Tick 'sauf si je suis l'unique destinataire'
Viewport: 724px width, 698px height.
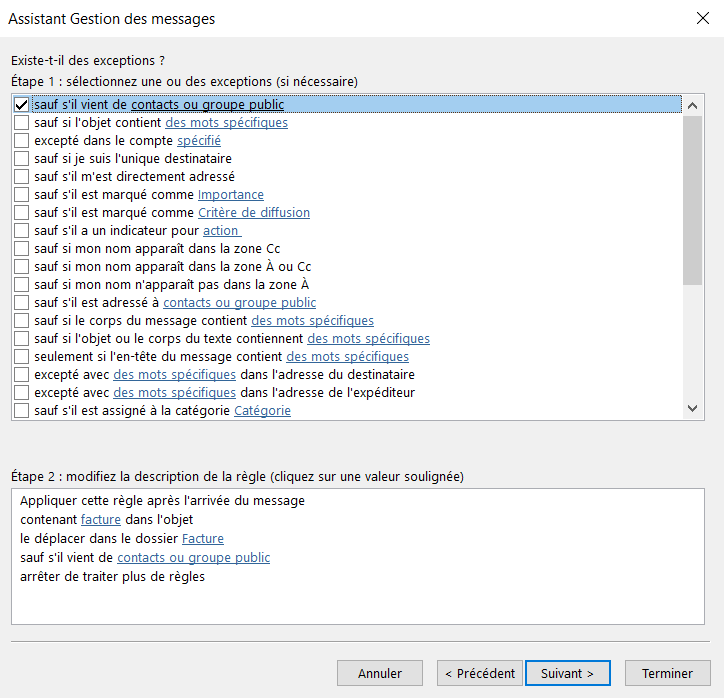point(21,159)
